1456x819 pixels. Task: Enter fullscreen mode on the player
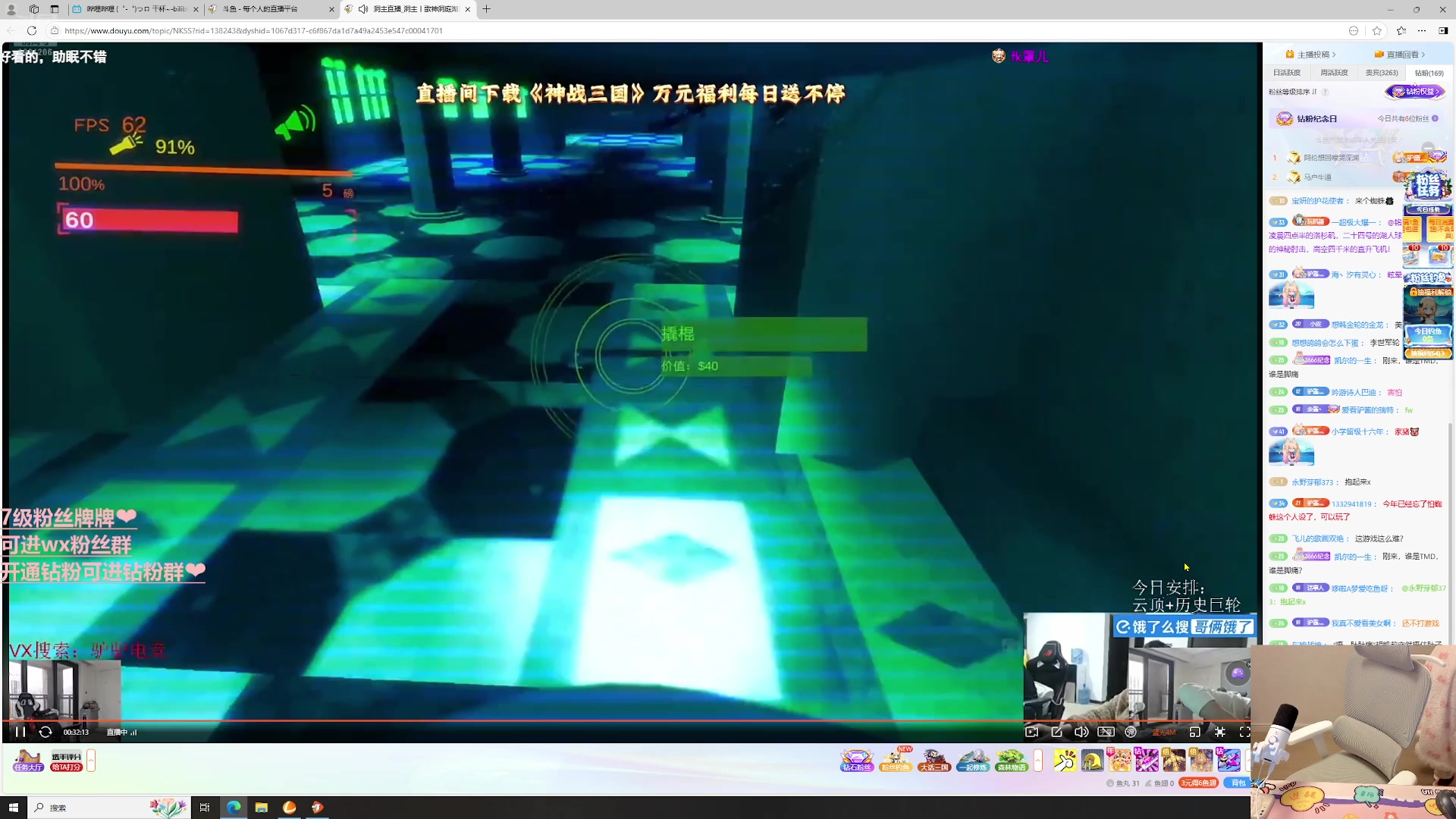point(1244,732)
